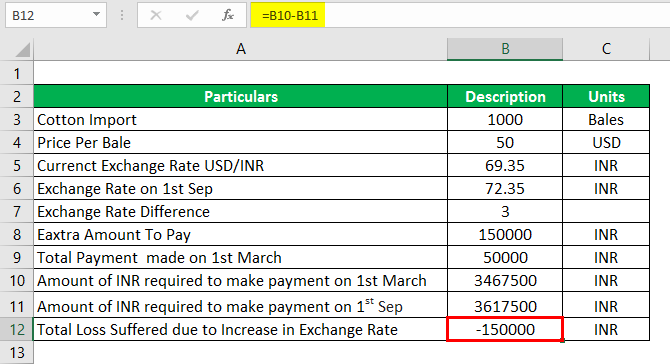The width and height of the screenshot is (670, 364).
Task: Click the Enter checkmark formula bar icon
Action: pyautogui.click(x=192, y=15)
